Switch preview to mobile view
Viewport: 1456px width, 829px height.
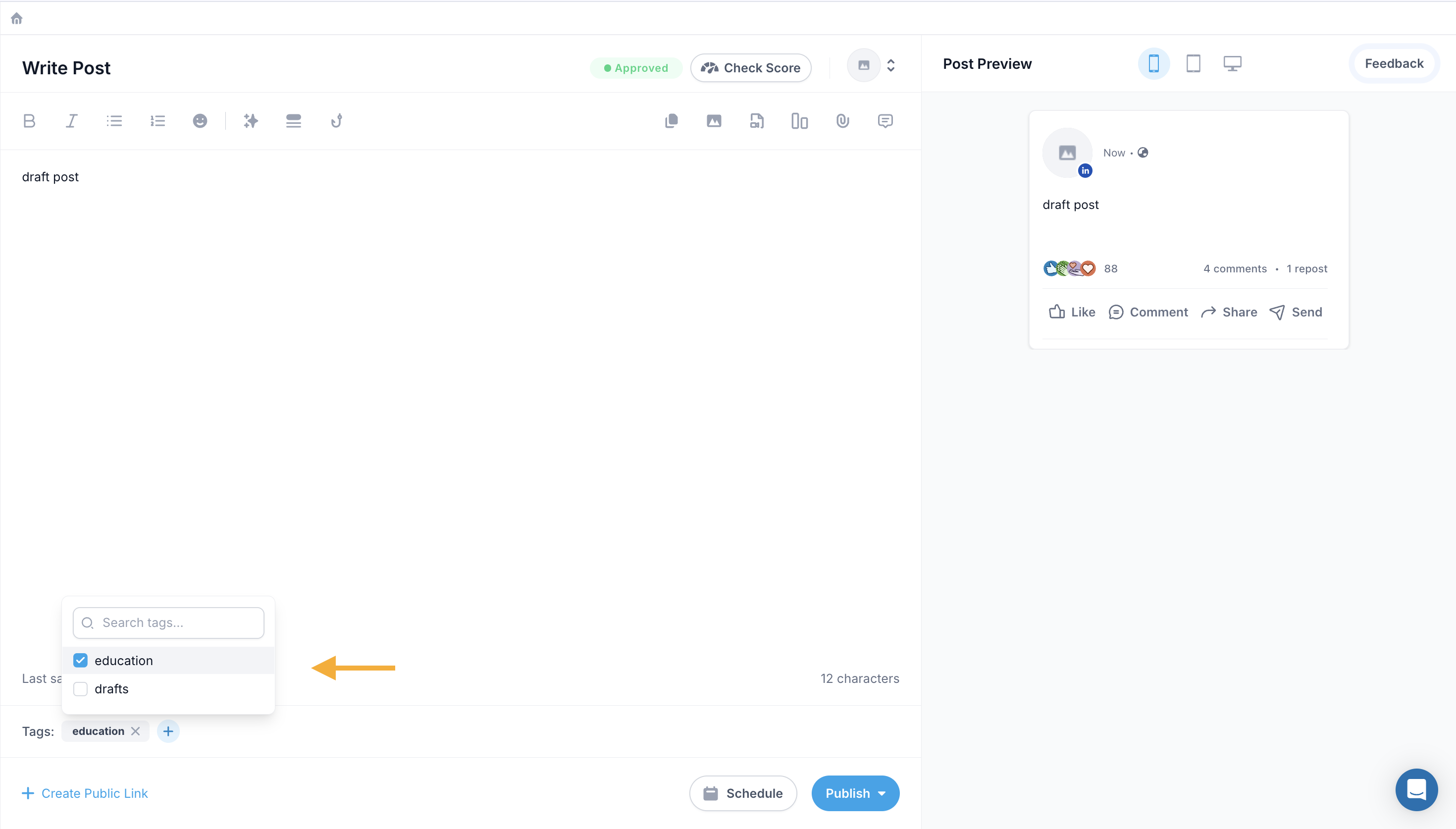pos(1154,63)
